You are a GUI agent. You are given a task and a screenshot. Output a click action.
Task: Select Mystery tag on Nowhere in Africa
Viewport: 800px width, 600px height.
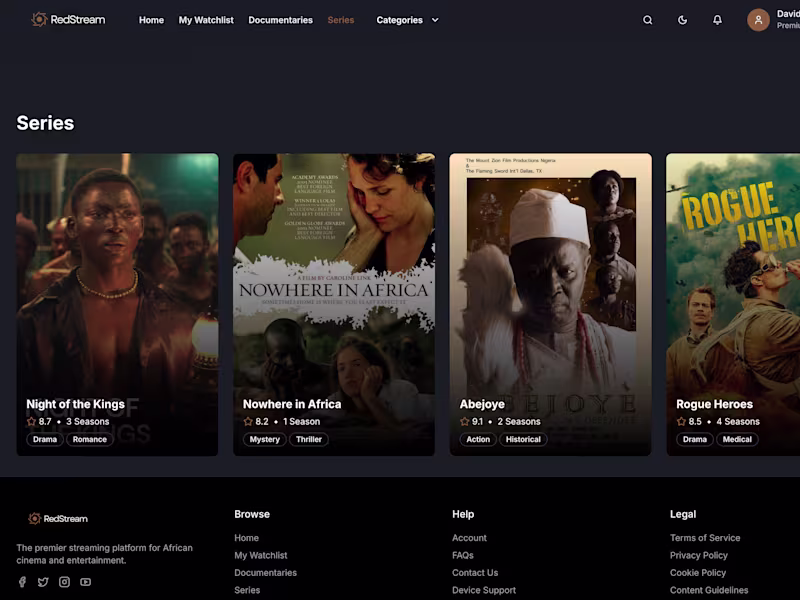[x=265, y=439]
